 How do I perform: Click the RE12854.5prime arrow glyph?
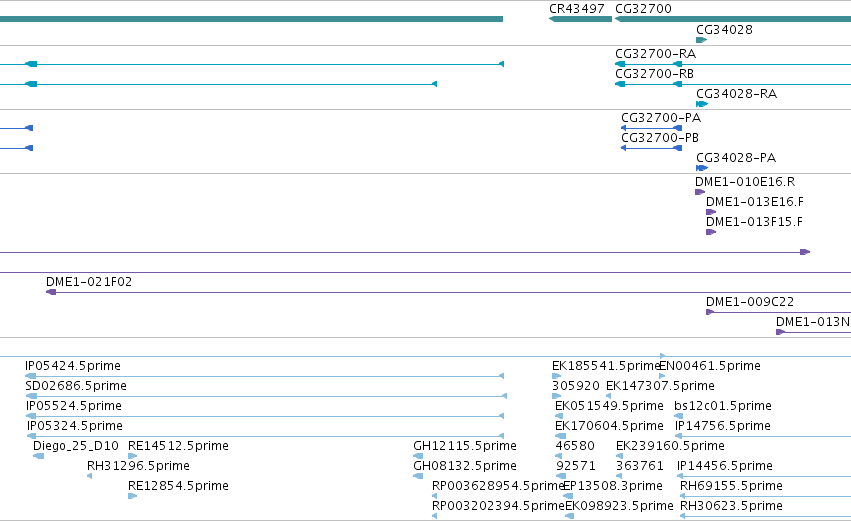132,496
